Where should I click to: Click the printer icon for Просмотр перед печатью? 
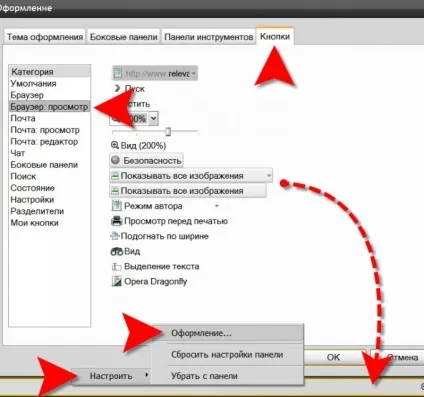pyautogui.click(x=116, y=221)
